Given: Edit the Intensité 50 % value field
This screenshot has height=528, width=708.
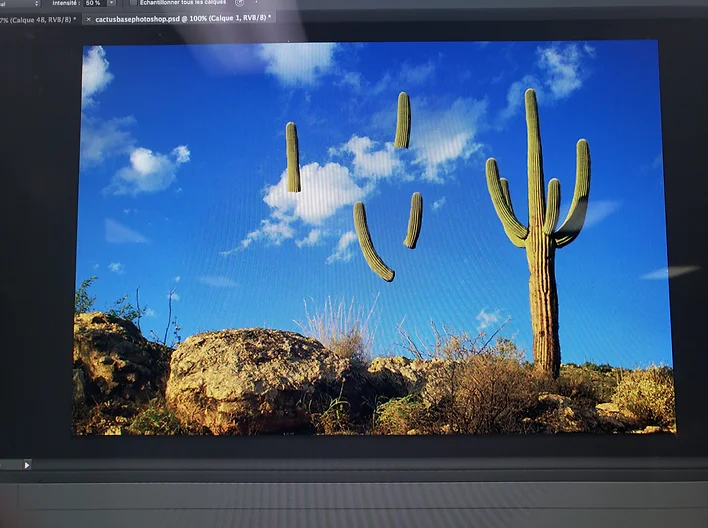Looking at the screenshot, I should (95, 3).
